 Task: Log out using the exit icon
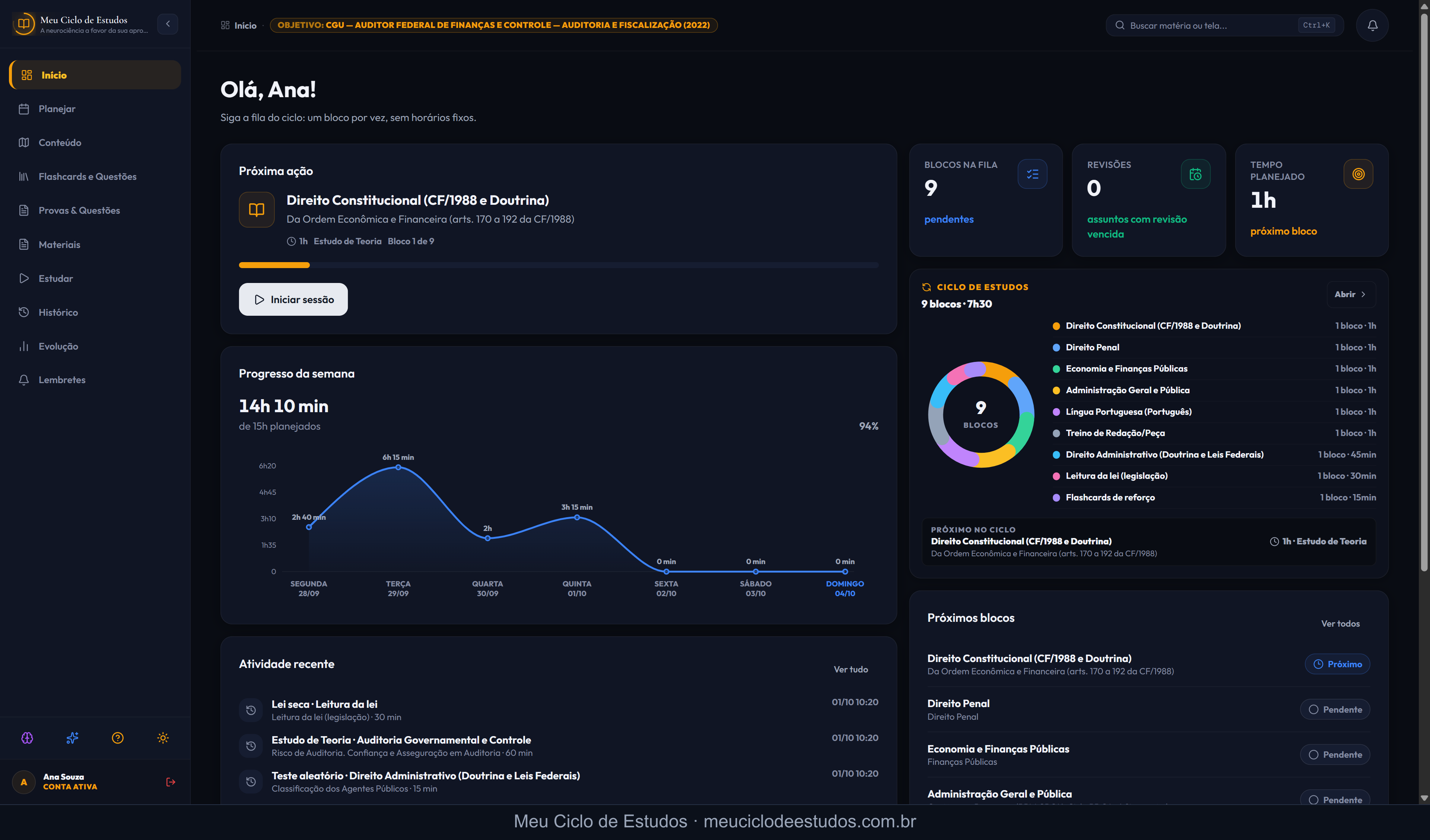coord(170,782)
